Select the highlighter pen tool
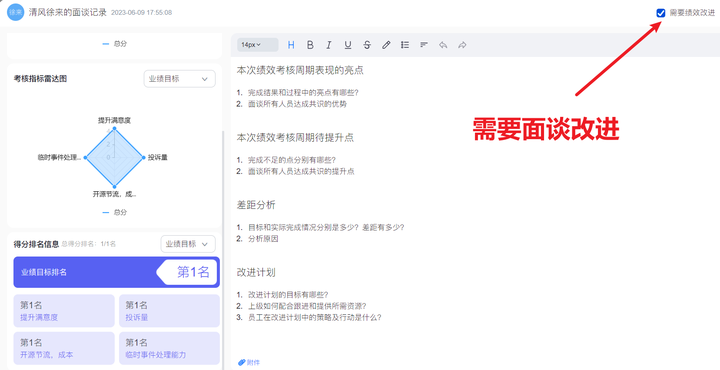Image resolution: width=720 pixels, height=370 pixels. tap(386, 45)
